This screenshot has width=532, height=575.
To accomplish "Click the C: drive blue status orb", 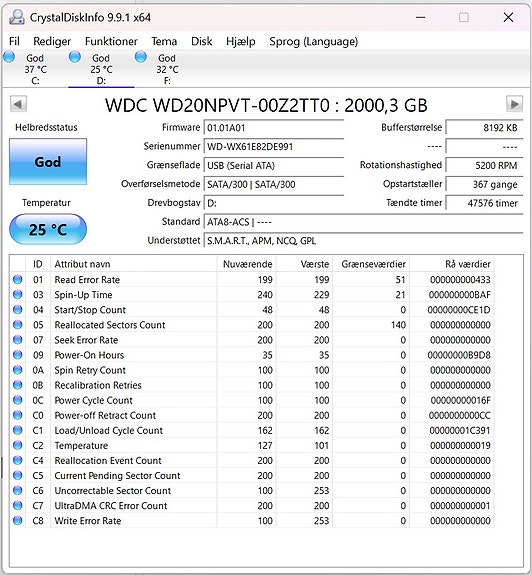I will [x=9, y=57].
